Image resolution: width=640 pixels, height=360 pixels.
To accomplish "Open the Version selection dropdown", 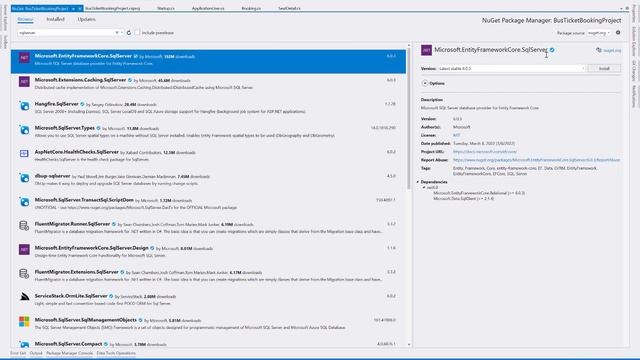I will point(511,69).
